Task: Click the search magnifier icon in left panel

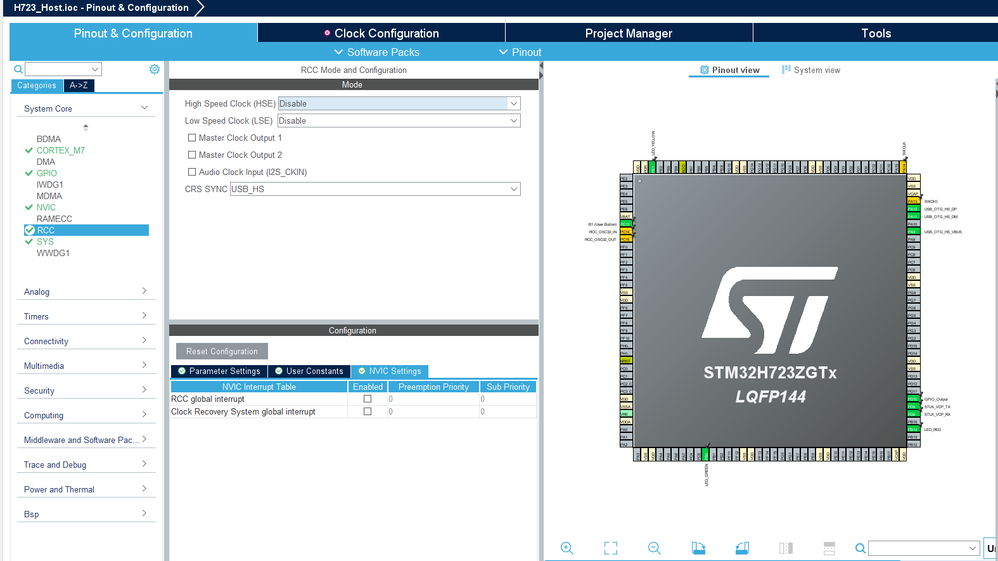Action: pyautogui.click(x=18, y=69)
